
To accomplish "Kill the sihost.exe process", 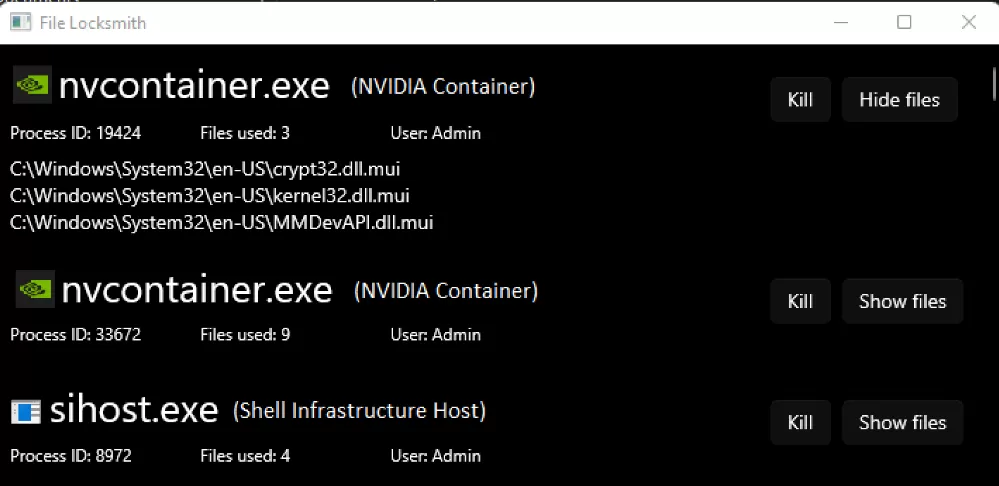I will click(x=800, y=422).
